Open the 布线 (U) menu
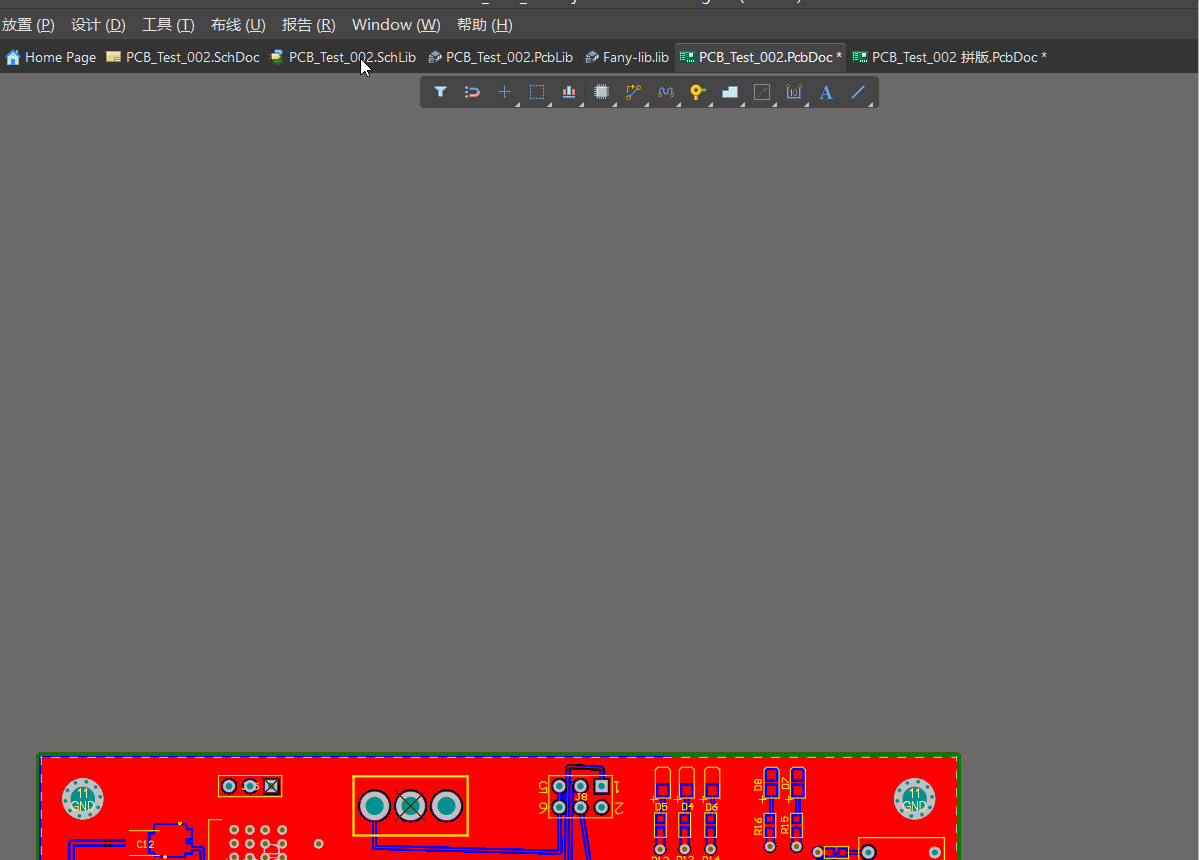Screen dimensions: 1199x860 (238, 25)
